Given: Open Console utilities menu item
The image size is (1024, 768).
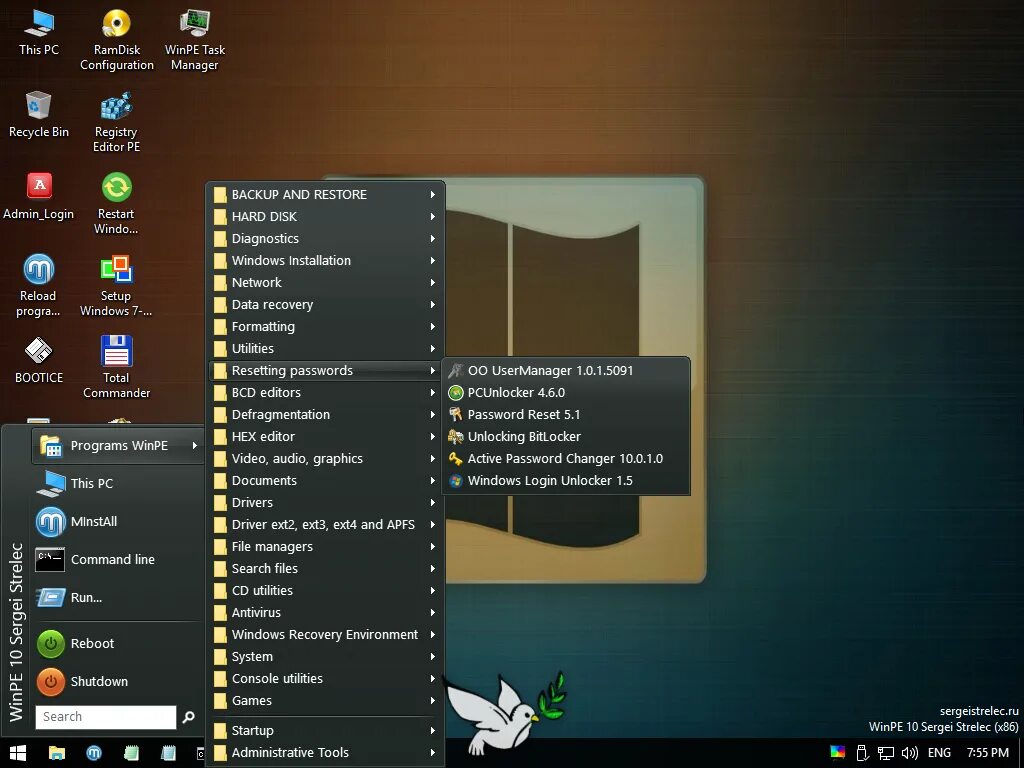Looking at the screenshot, I should point(325,679).
